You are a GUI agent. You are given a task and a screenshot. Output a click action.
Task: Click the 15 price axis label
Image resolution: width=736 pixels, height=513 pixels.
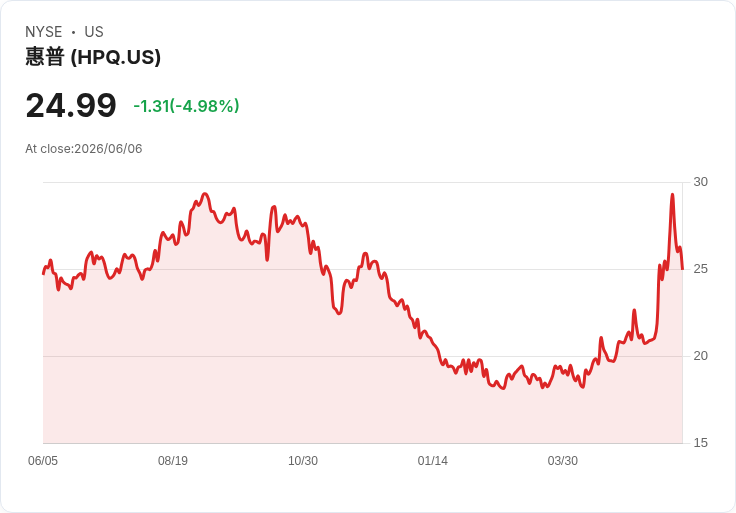[700, 443]
